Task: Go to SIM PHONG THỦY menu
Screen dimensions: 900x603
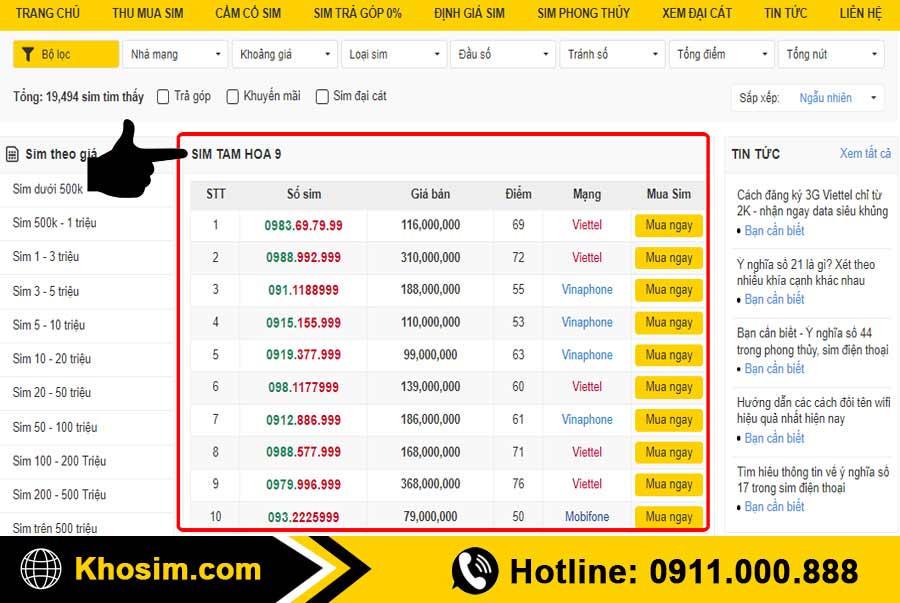Action: coord(583,13)
